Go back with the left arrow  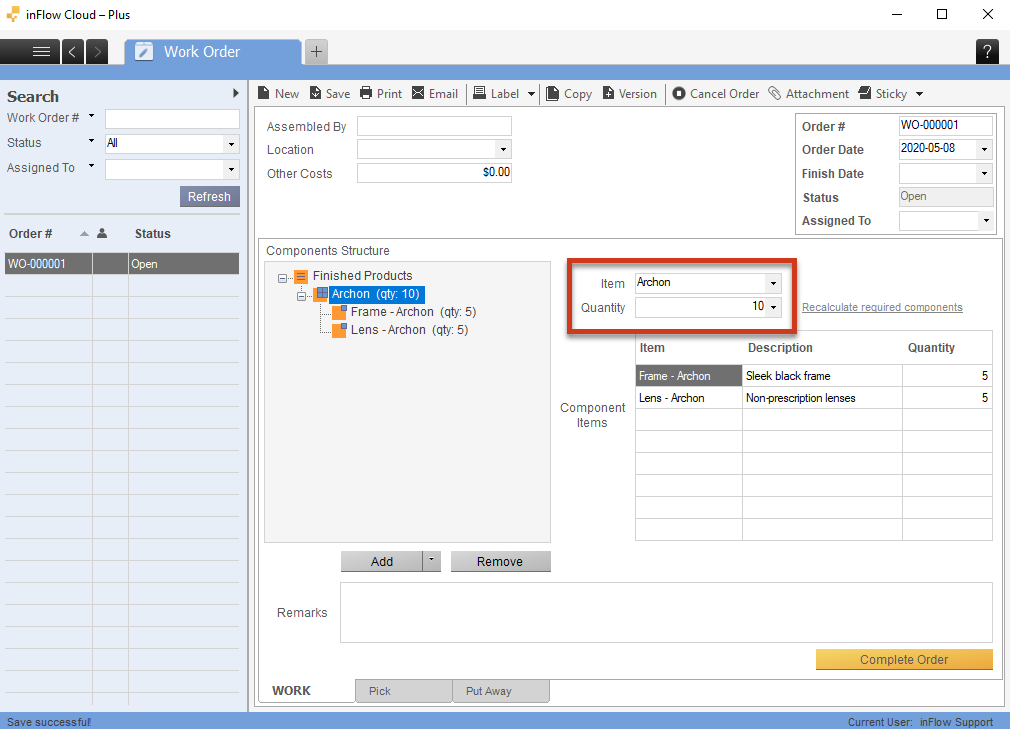click(x=73, y=52)
